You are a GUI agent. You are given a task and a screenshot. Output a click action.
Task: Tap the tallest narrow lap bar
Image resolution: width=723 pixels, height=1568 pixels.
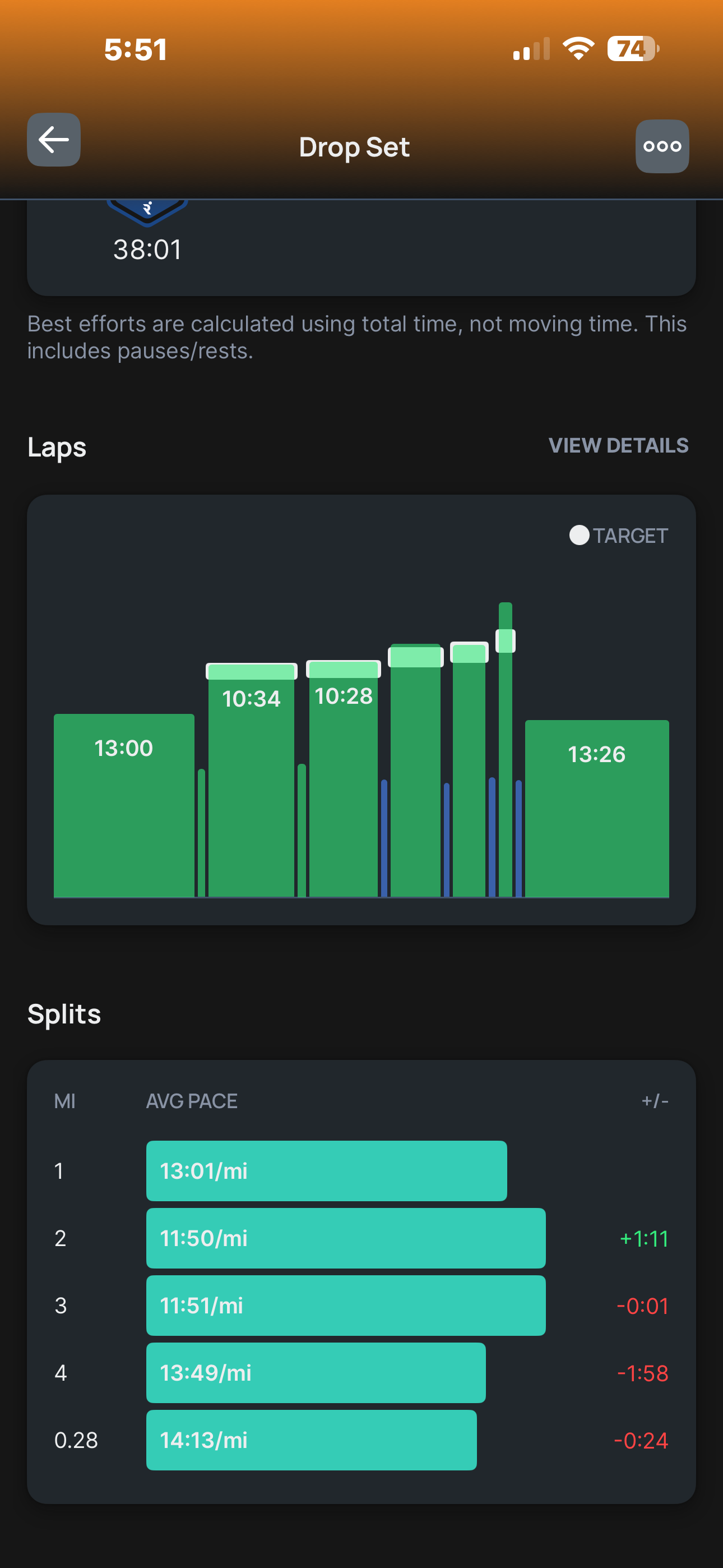[505, 749]
